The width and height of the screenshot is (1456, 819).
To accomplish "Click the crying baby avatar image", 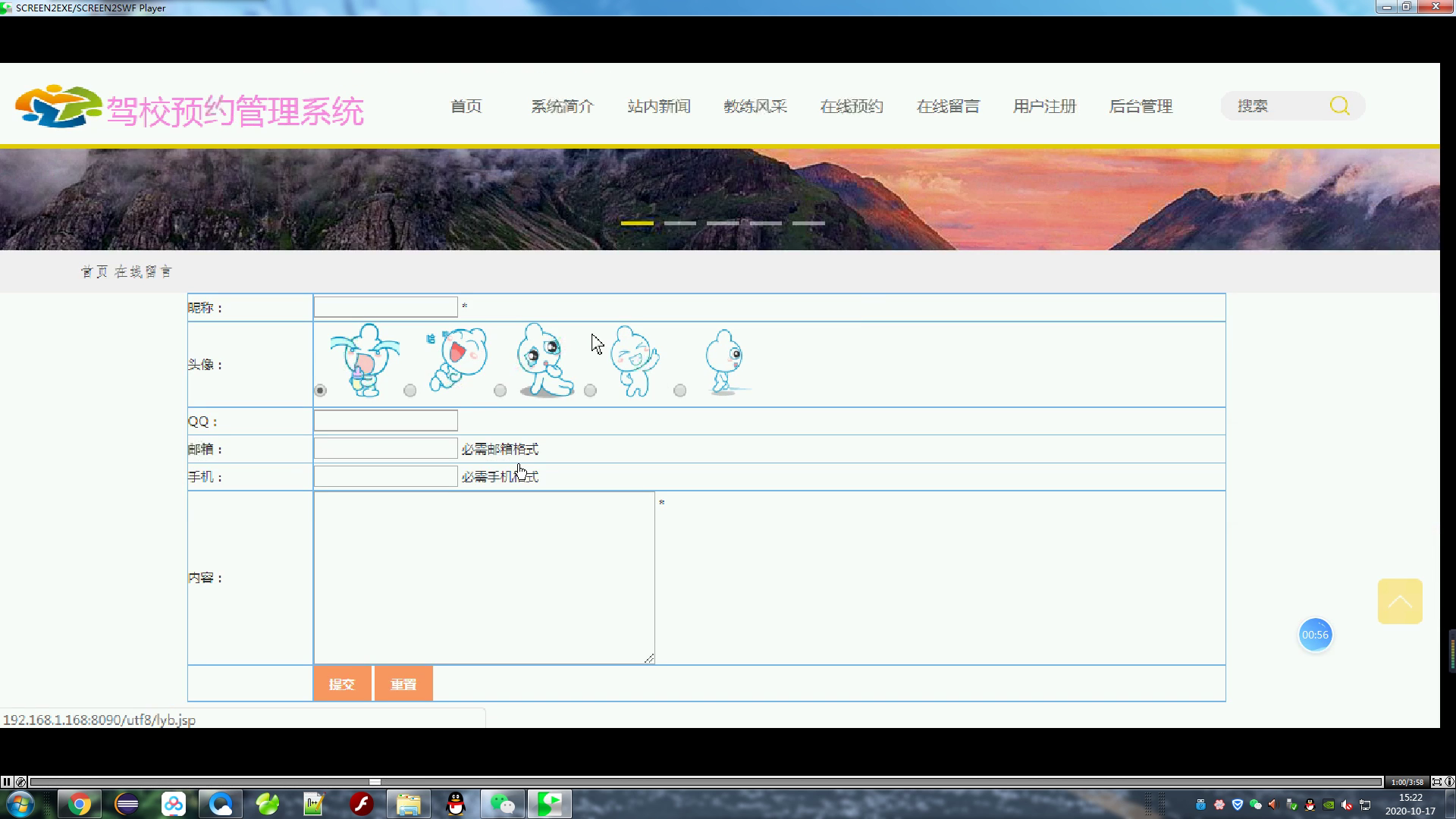I will 365,360.
